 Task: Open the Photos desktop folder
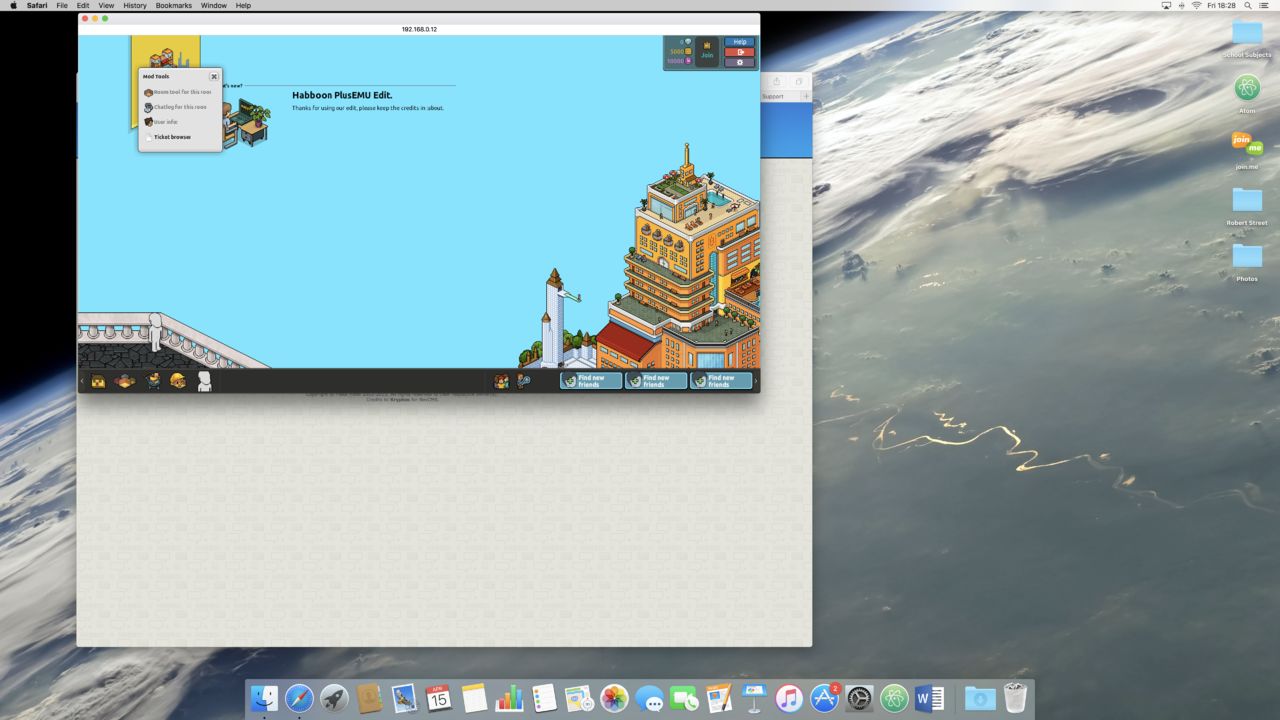[1247, 262]
